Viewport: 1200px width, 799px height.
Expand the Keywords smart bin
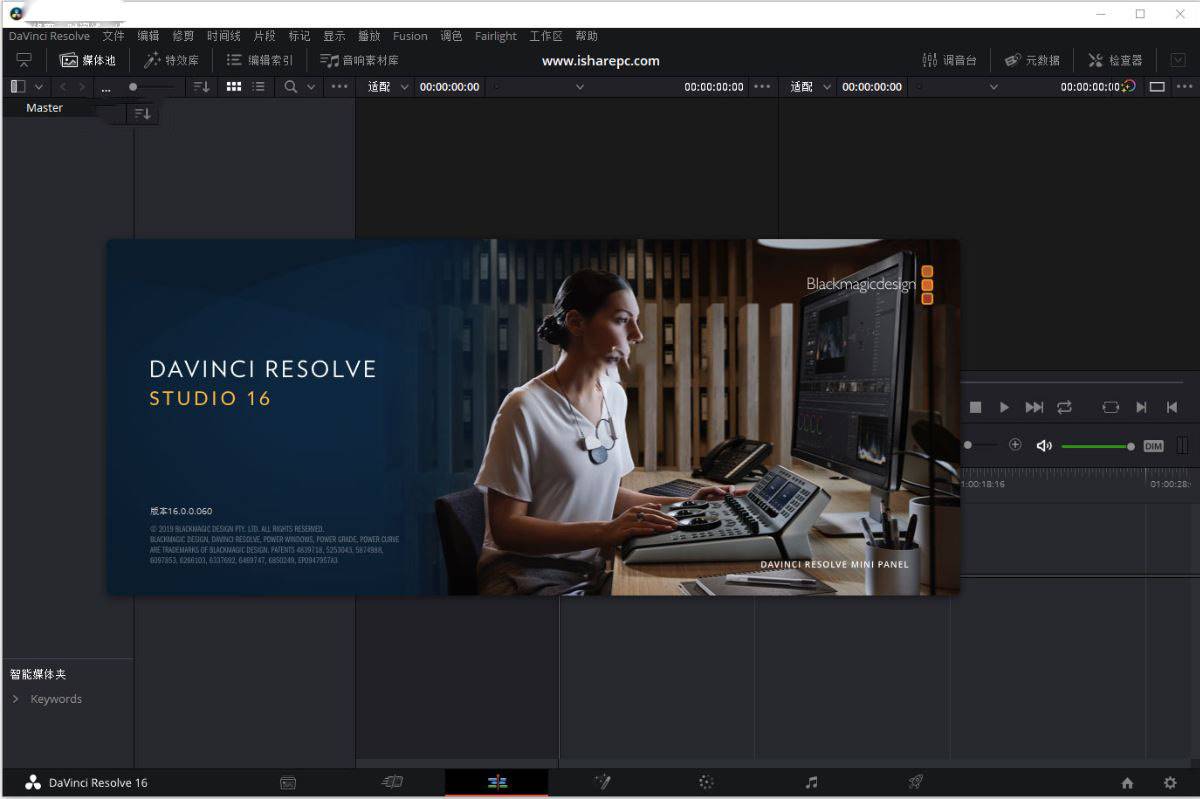tap(16, 699)
